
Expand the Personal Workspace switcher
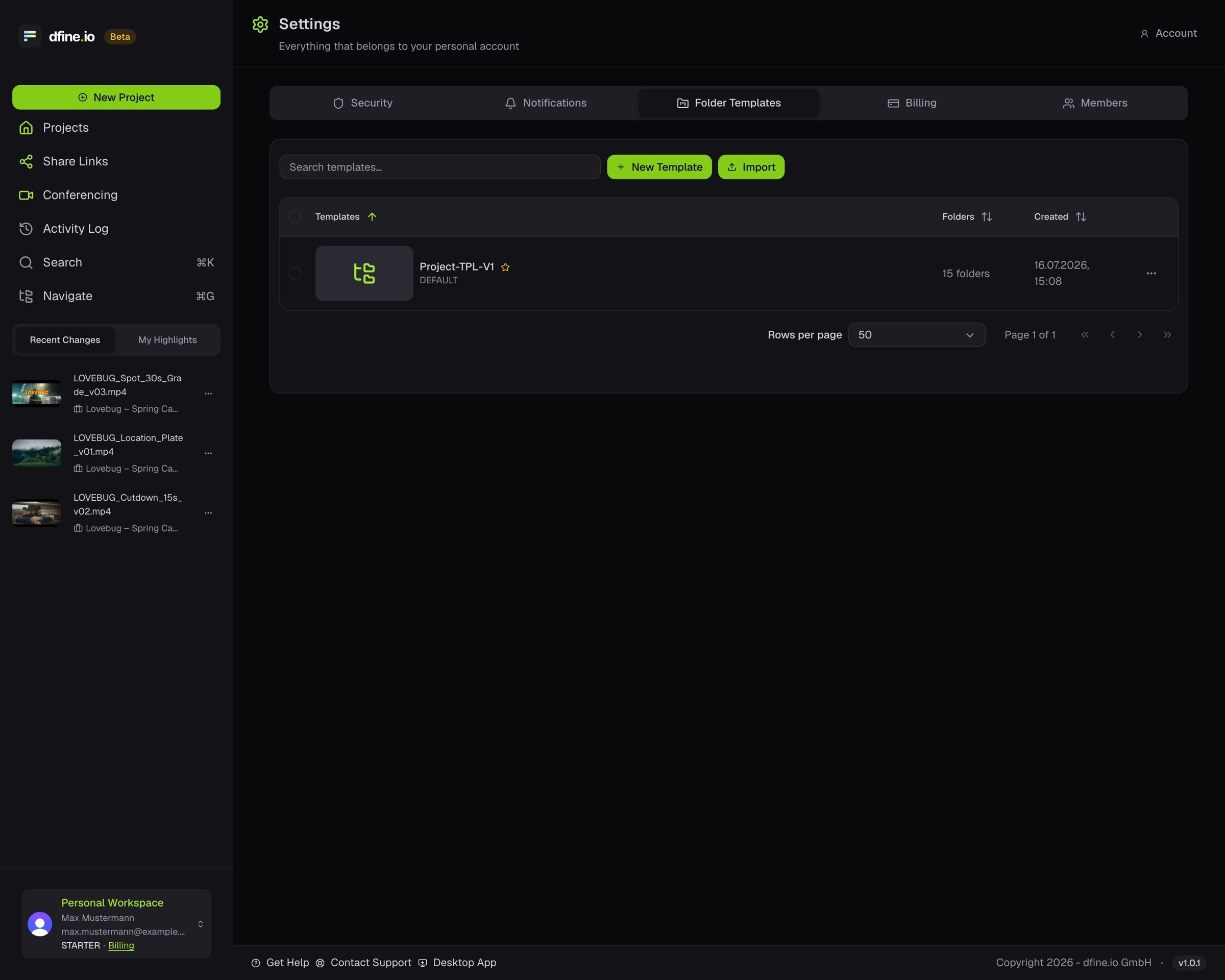pos(201,924)
